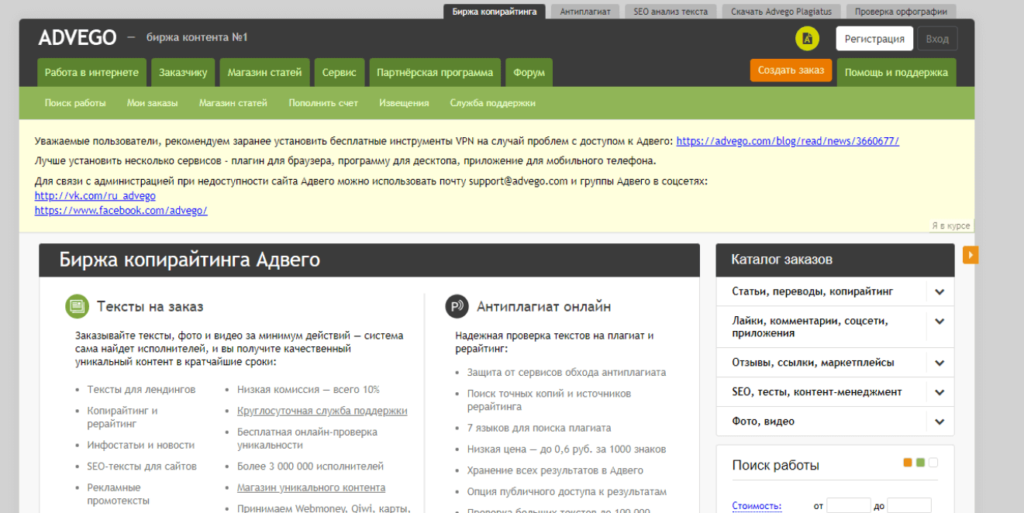The image size is (1024, 513).
Task: Click the Вход button
Action: point(937,39)
